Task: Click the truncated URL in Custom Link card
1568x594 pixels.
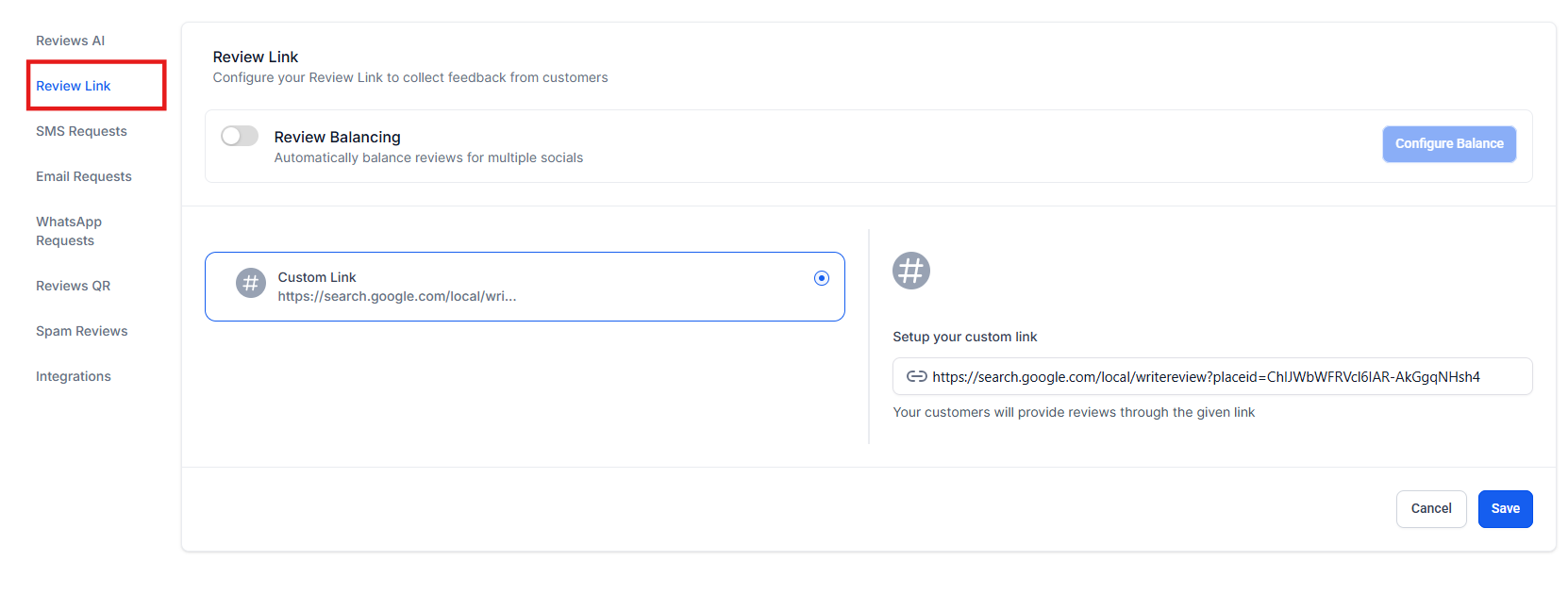Action: pos(396,296)
